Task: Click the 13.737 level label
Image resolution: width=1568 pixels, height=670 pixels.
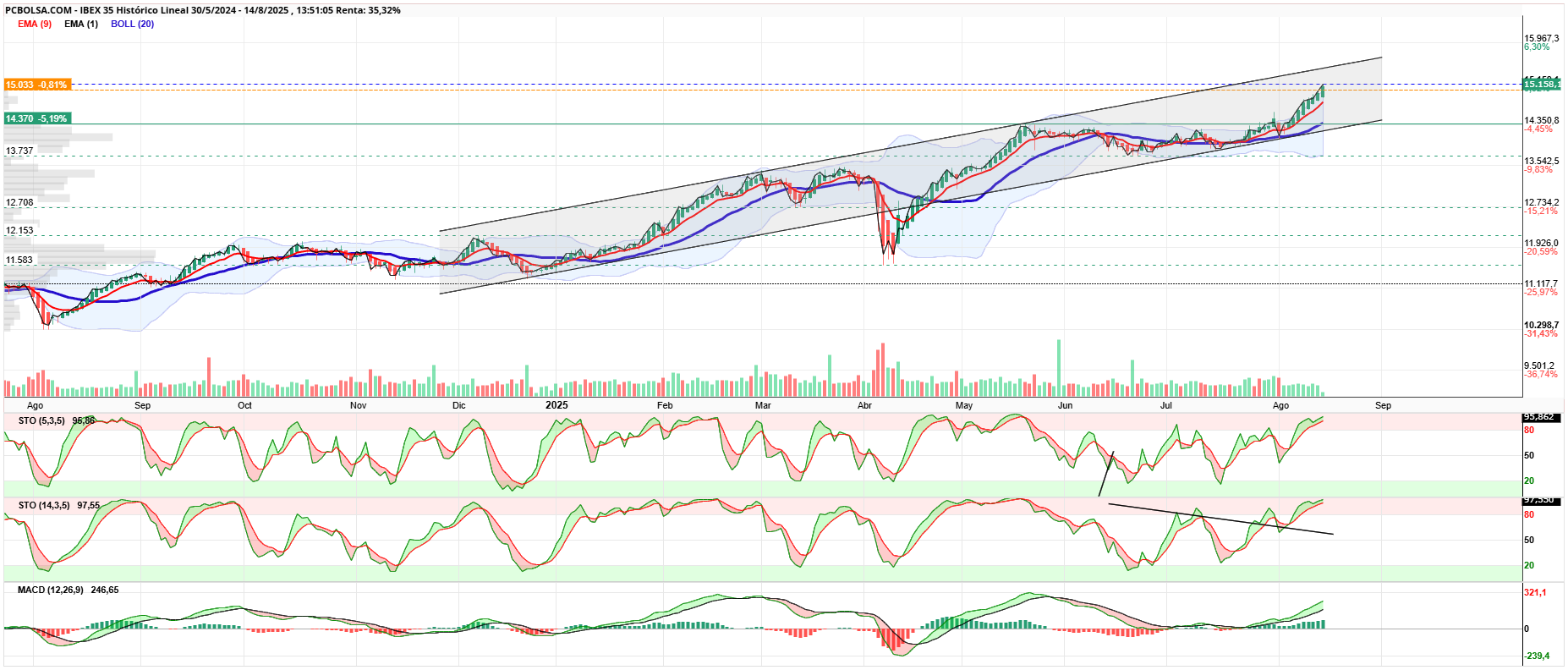Action: click(19, 151)
